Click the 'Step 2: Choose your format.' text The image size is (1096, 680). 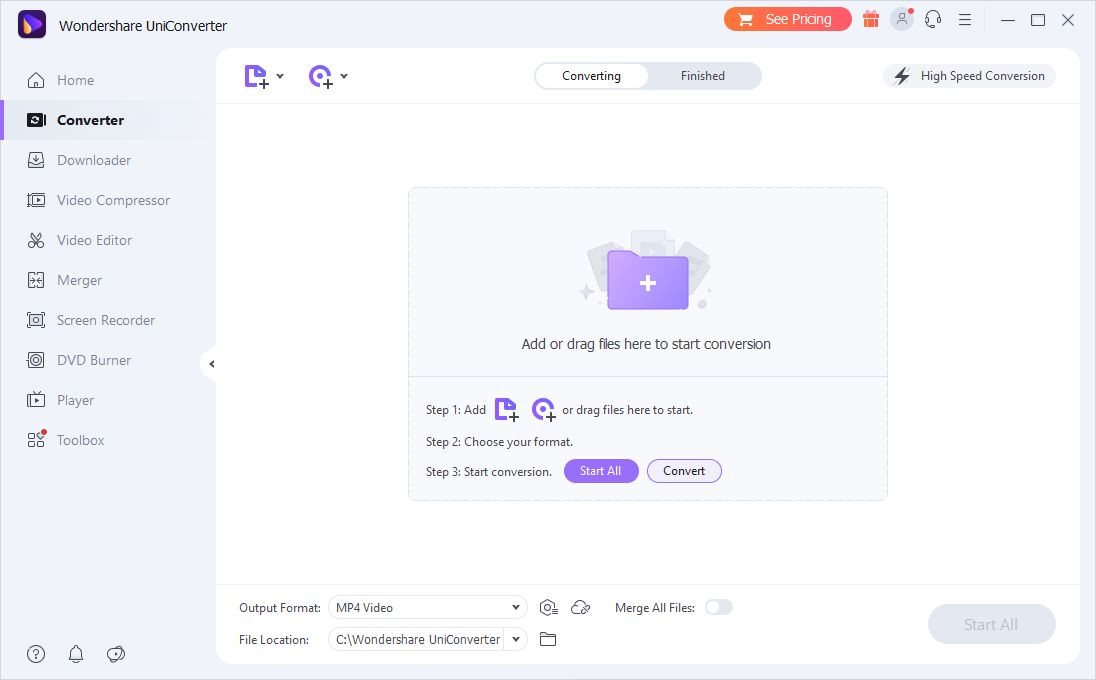point(499,442)
